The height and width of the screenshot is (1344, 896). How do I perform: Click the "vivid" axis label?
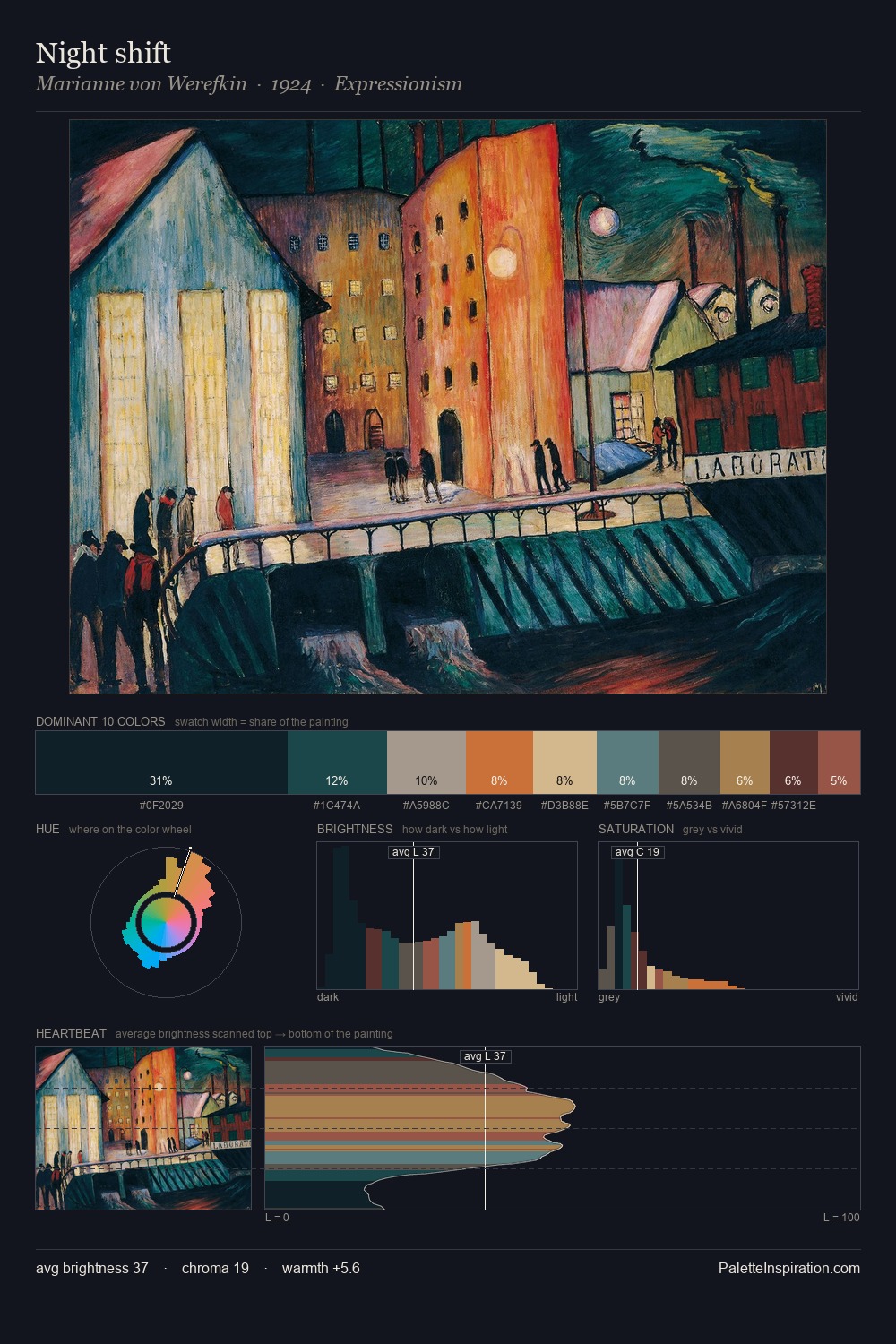pos(847,997)
